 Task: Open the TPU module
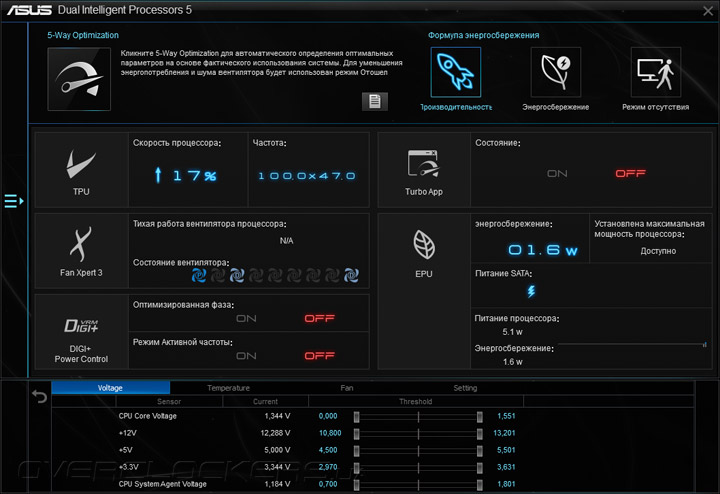coord(81,170)
